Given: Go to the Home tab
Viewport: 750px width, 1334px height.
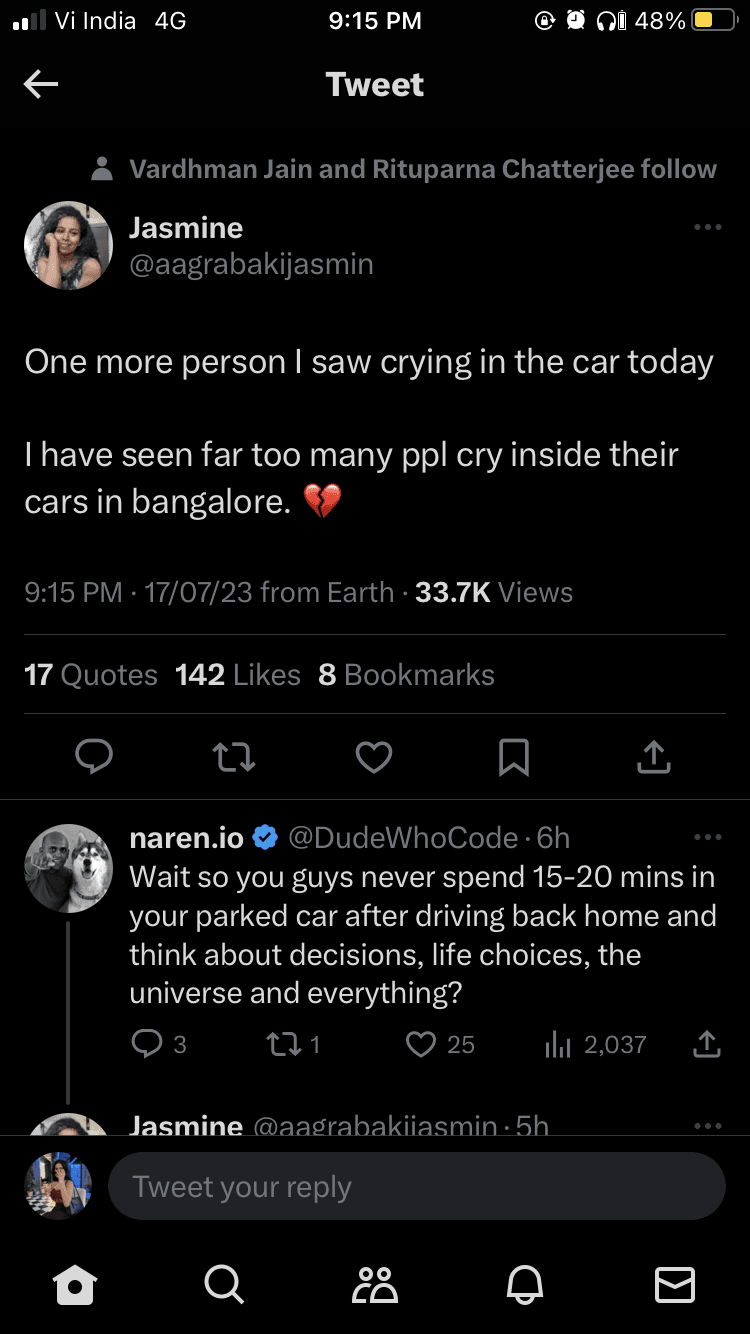Looking at the screenshot, I should tap(76, 1285).
